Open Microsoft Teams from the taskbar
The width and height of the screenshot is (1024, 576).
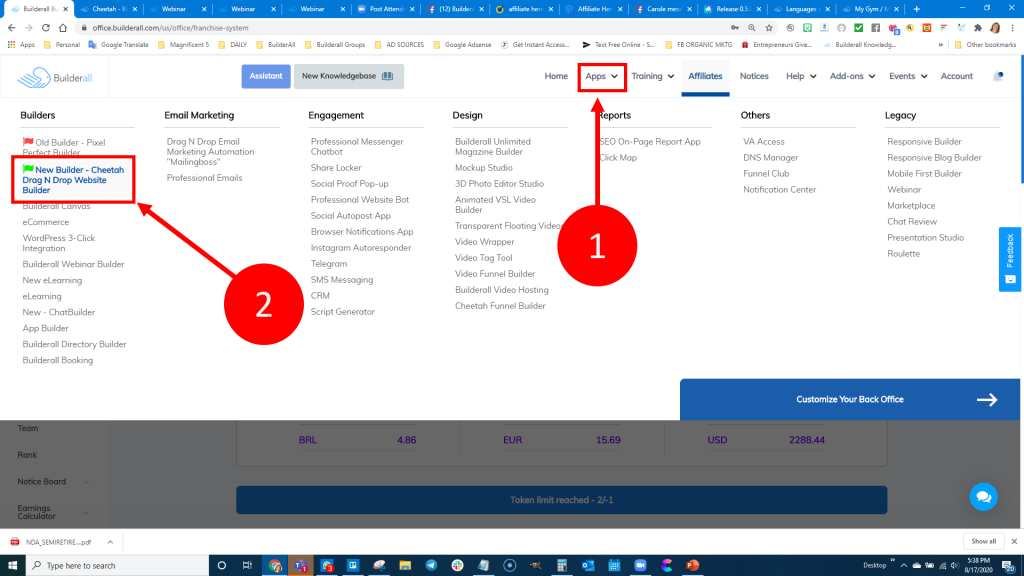pyautogui.click(x=300, y=566)
